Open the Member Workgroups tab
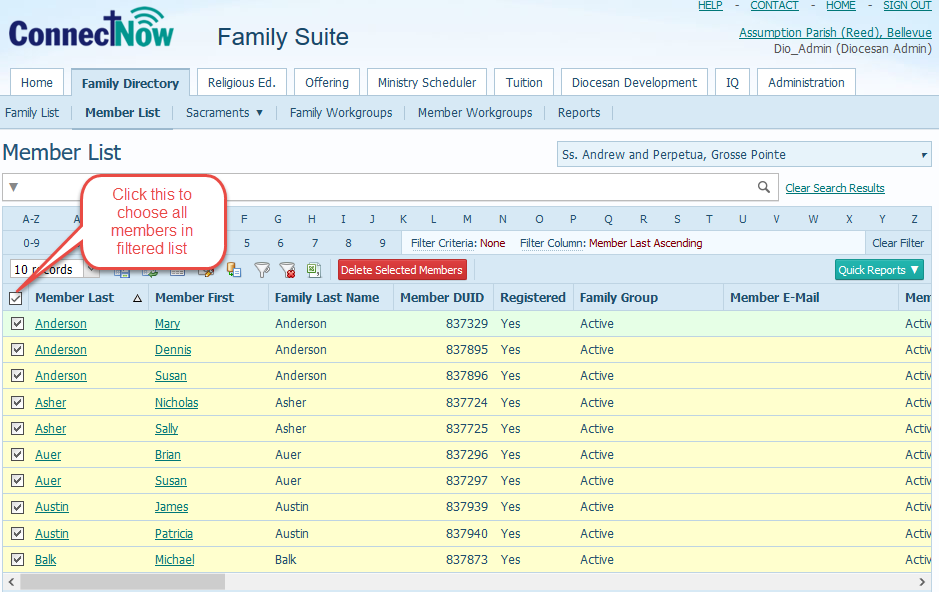 pos(475,113)
